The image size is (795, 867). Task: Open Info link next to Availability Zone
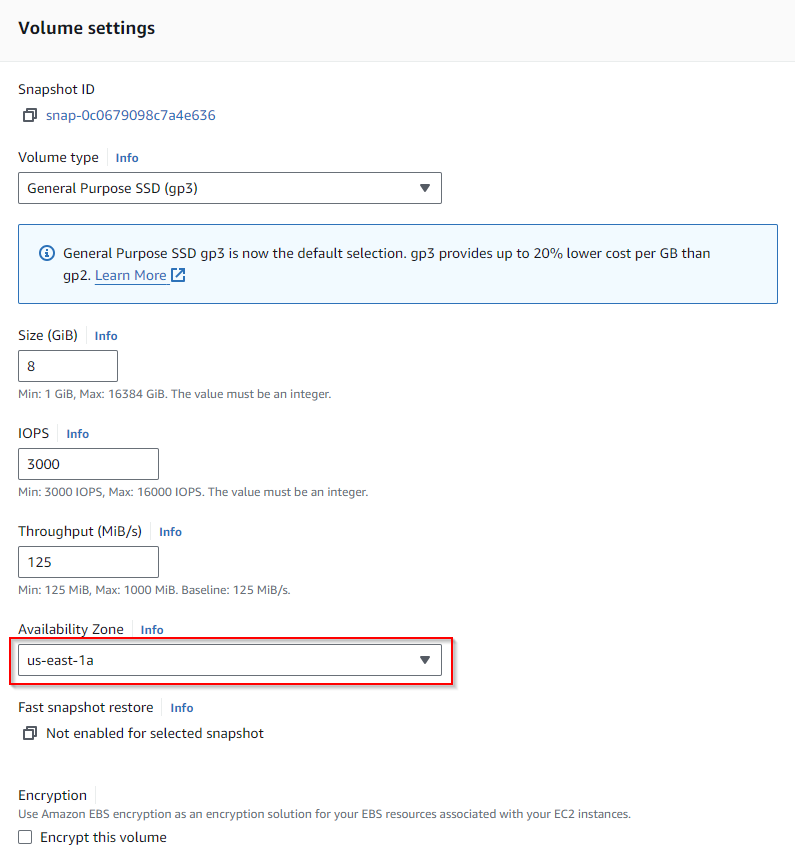pos(152,630)
